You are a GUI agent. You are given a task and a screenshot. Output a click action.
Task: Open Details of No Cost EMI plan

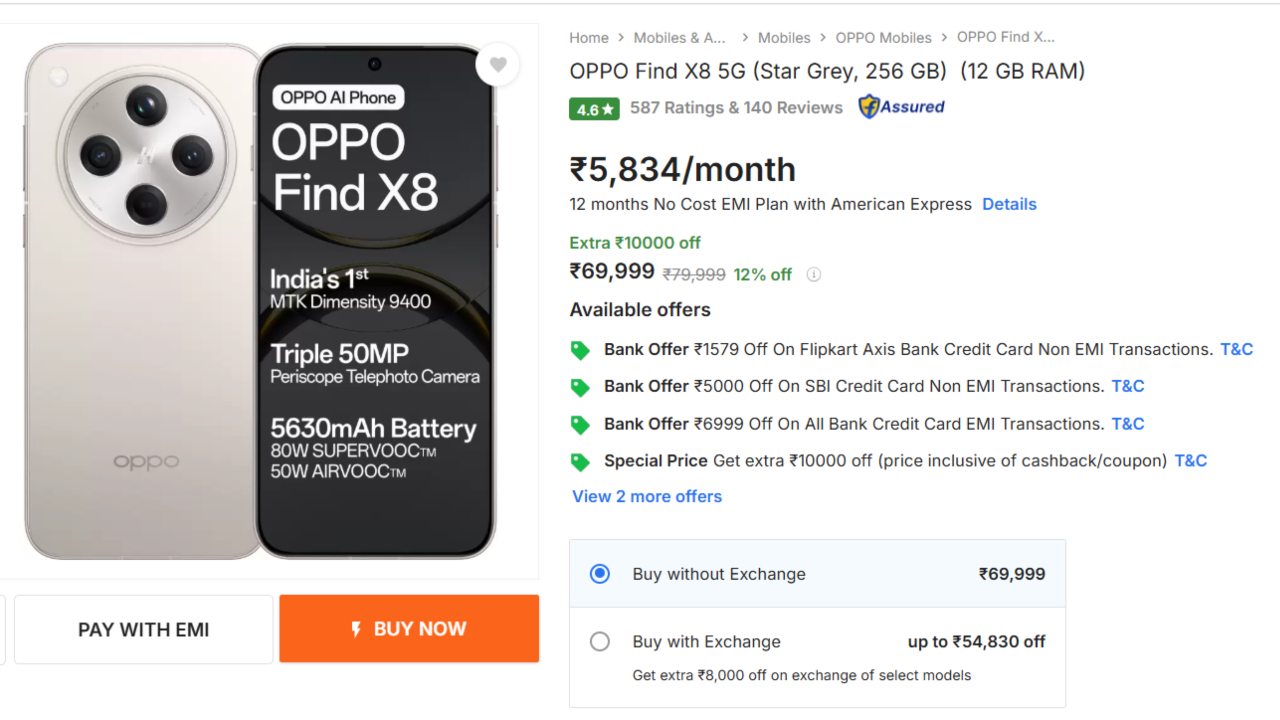[1009, 204]
